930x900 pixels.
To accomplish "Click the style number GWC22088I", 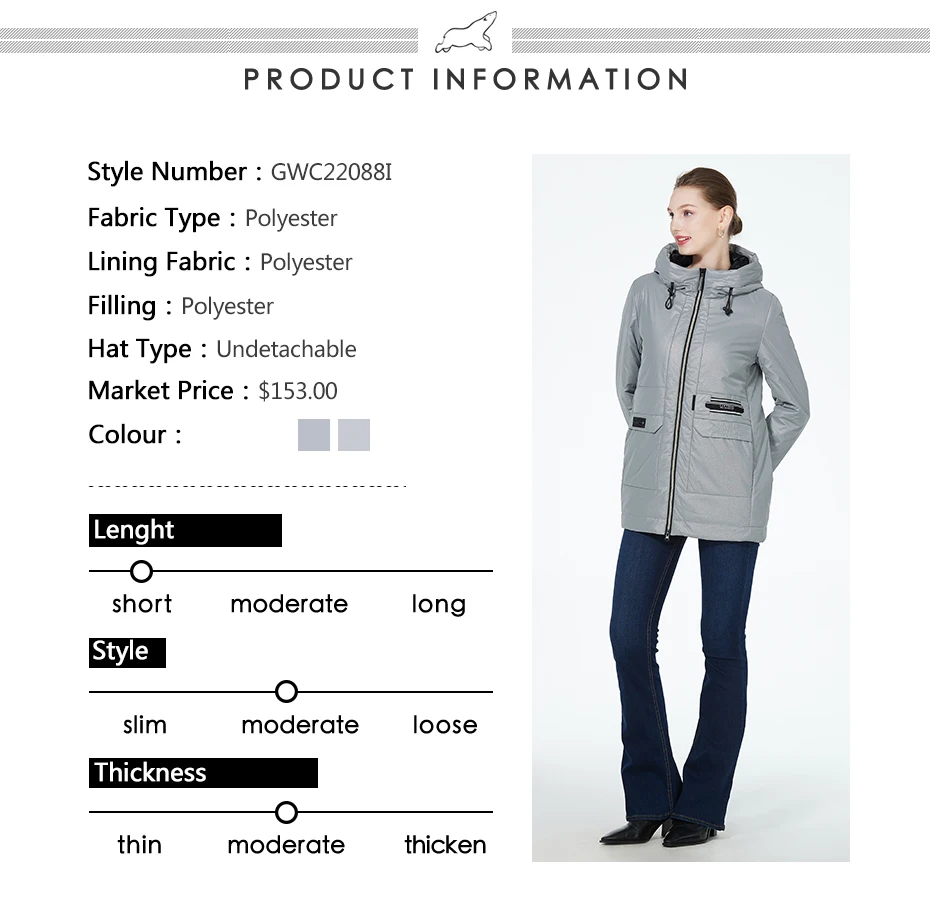I will 331,173.
